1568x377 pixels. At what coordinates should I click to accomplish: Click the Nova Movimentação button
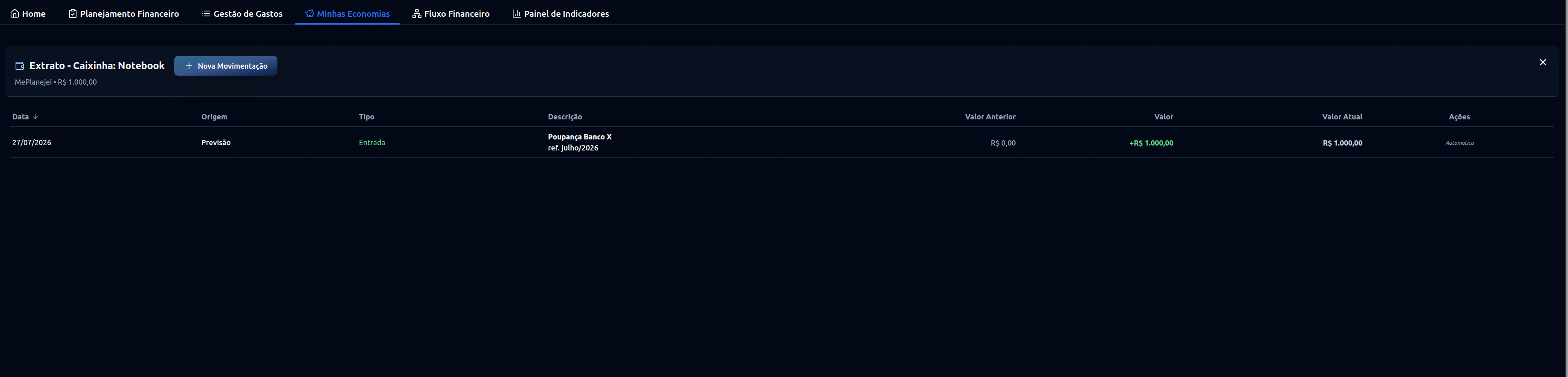(226, 66)
